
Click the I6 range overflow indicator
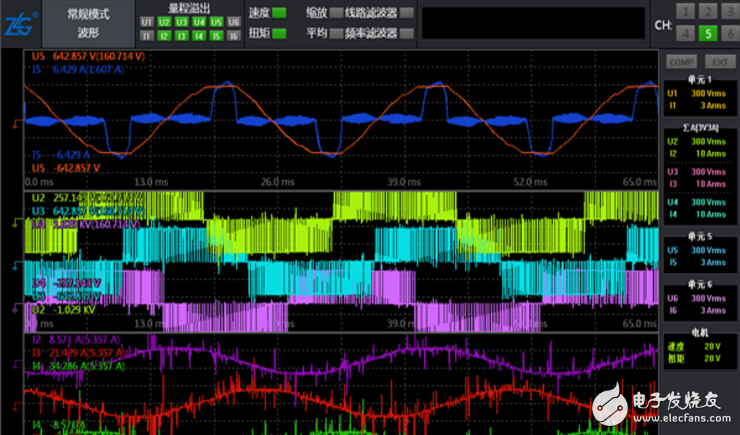[234, 35]
